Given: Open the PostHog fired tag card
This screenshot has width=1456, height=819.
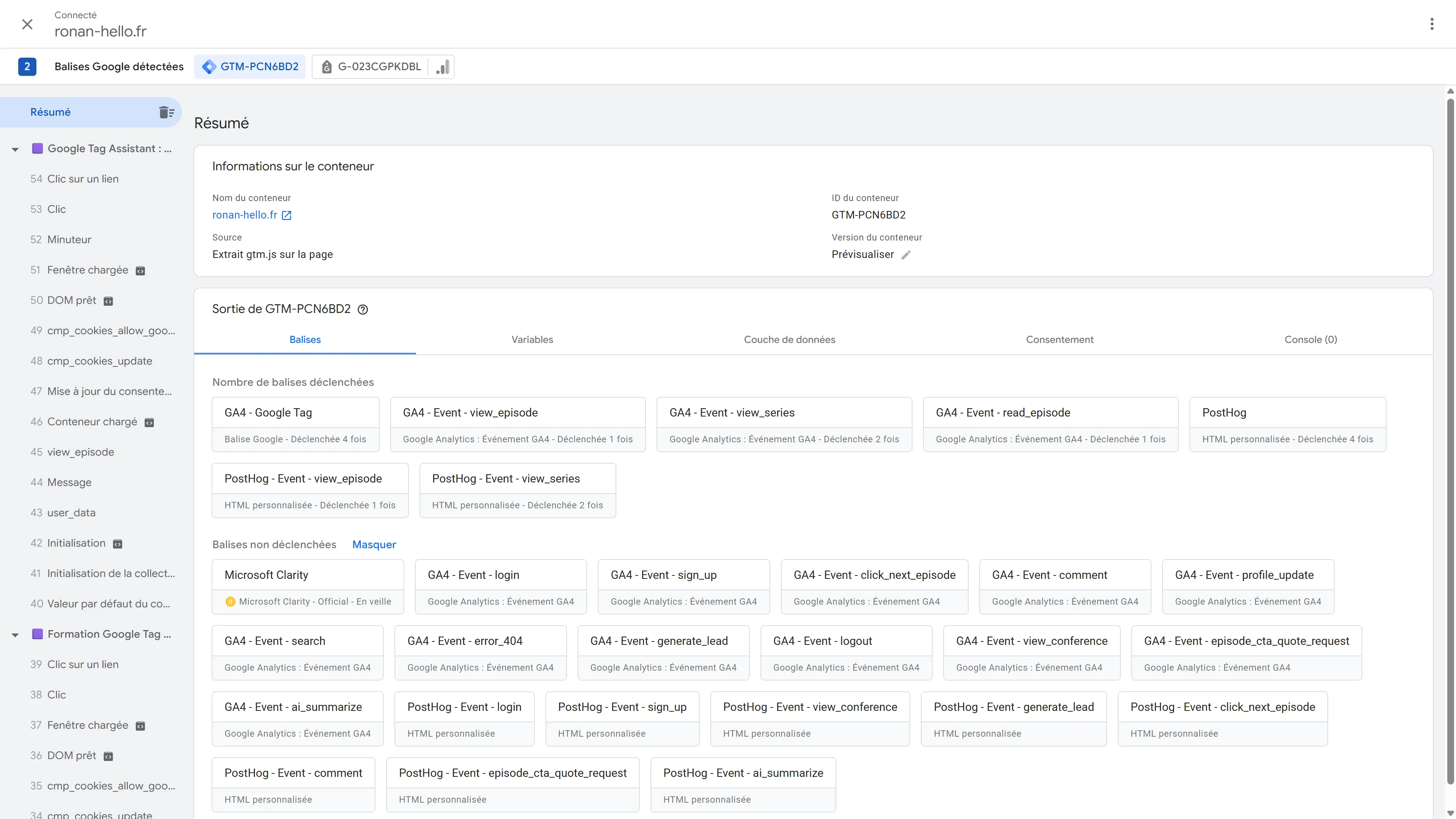Looking at the screenshot, I should tap(1288, 424).
